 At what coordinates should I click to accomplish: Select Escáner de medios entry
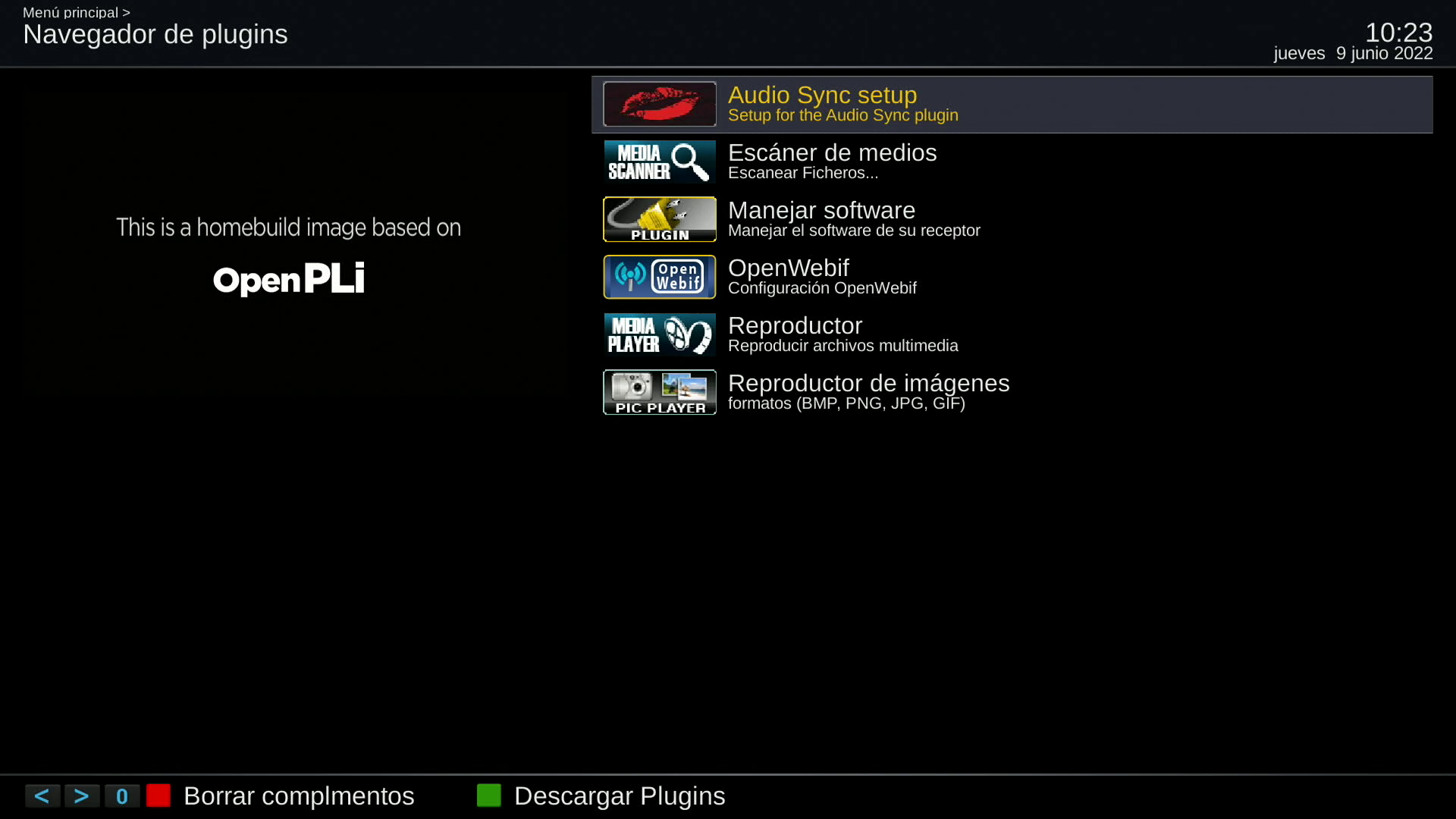(x=1012, y=162)
